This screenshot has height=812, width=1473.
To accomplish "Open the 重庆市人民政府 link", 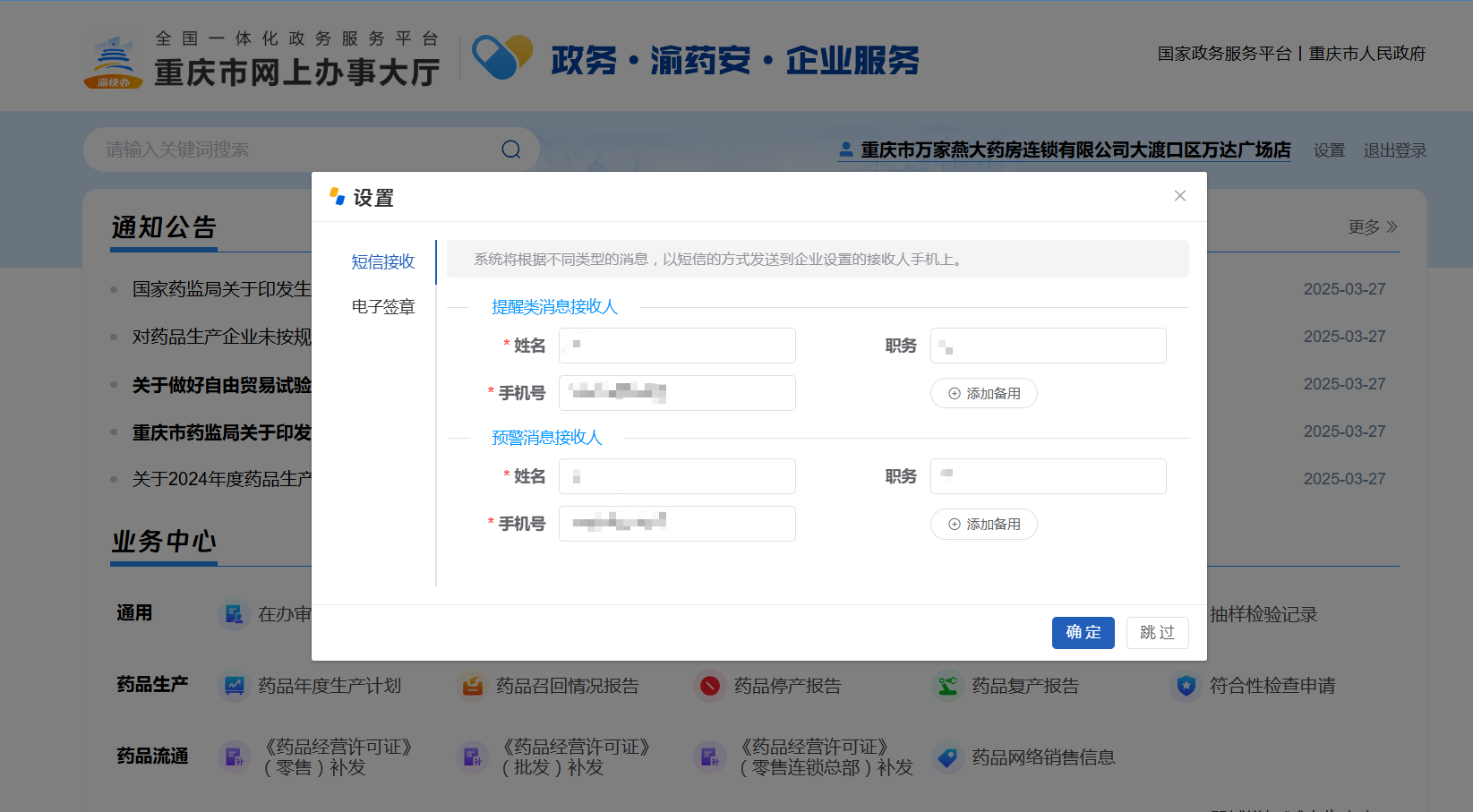I will 1366,54.
